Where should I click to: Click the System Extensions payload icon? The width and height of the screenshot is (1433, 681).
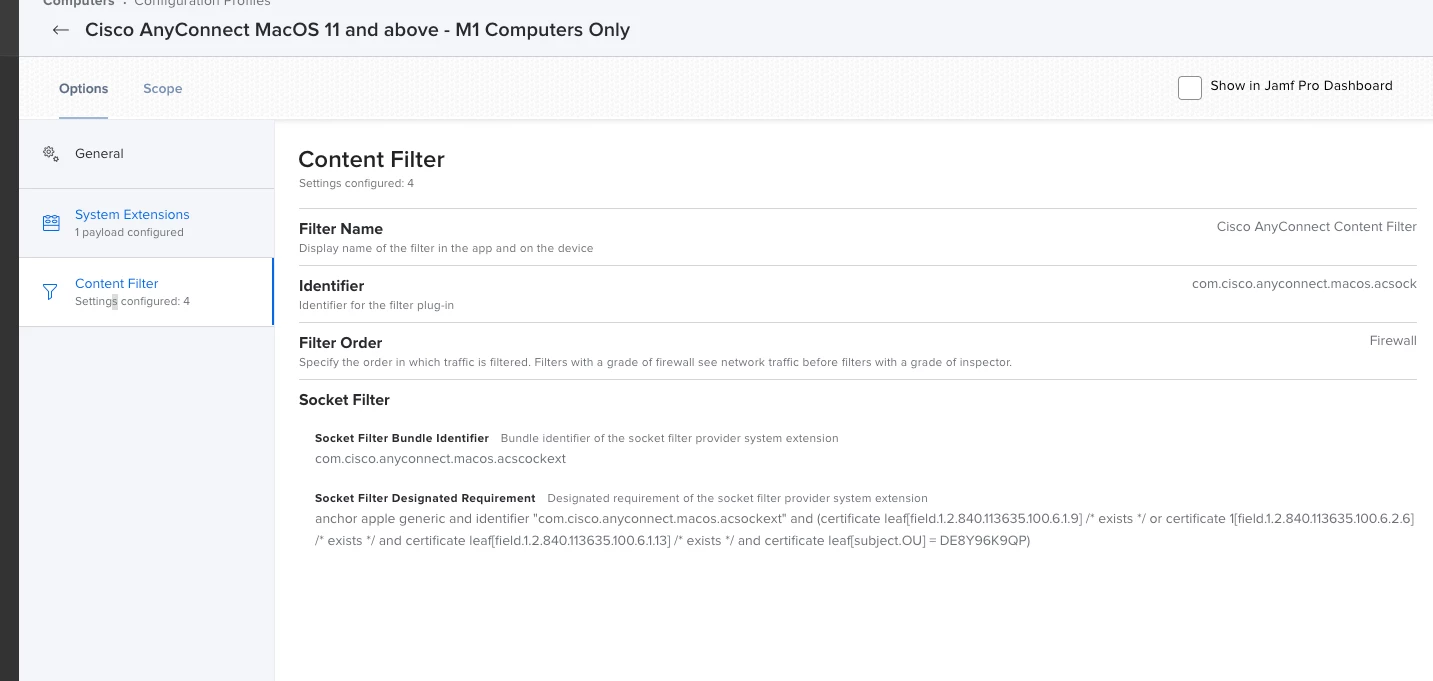pos(51,223)
